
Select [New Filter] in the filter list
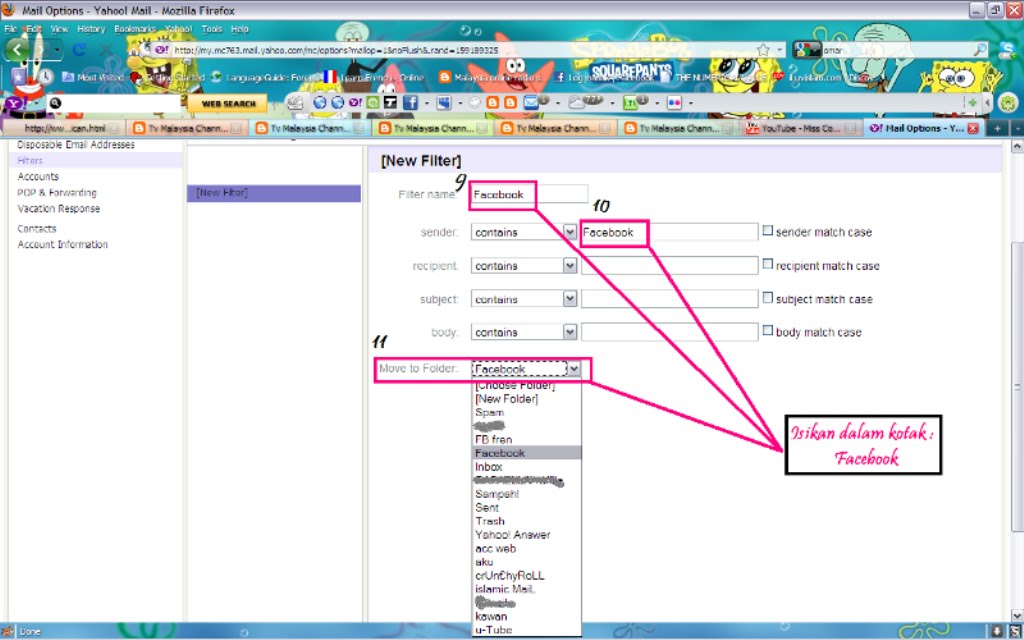pos(274,193)
